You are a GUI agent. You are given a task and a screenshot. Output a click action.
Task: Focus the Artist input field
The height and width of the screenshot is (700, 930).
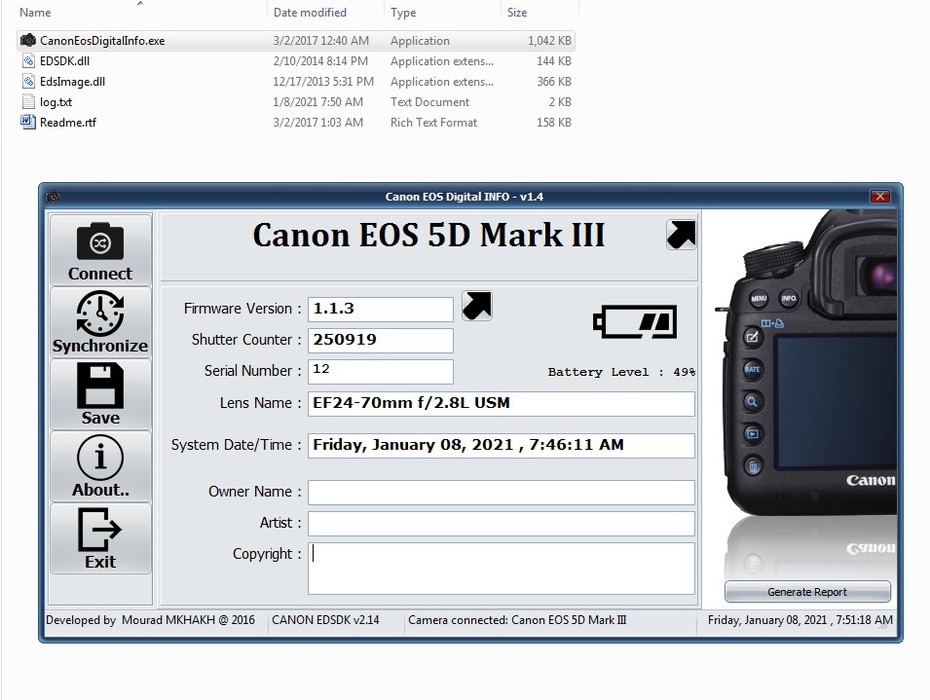[x=501, y=524]
